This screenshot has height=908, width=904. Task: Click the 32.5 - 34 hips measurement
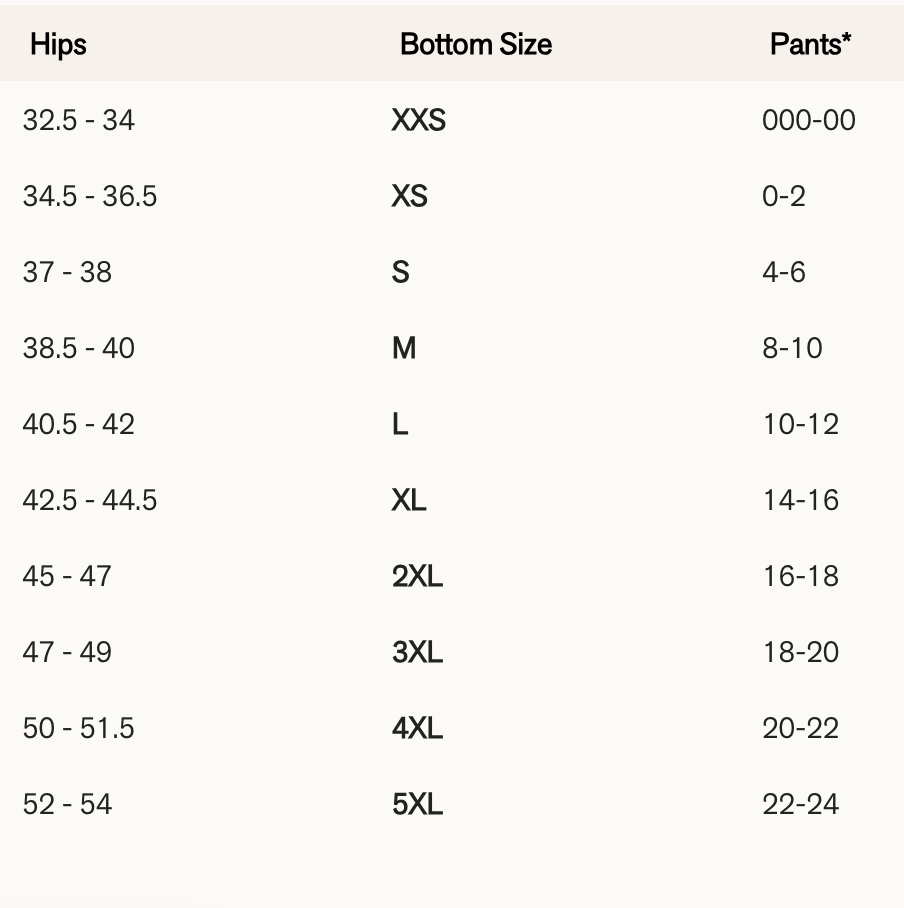[x=78, y=120]
